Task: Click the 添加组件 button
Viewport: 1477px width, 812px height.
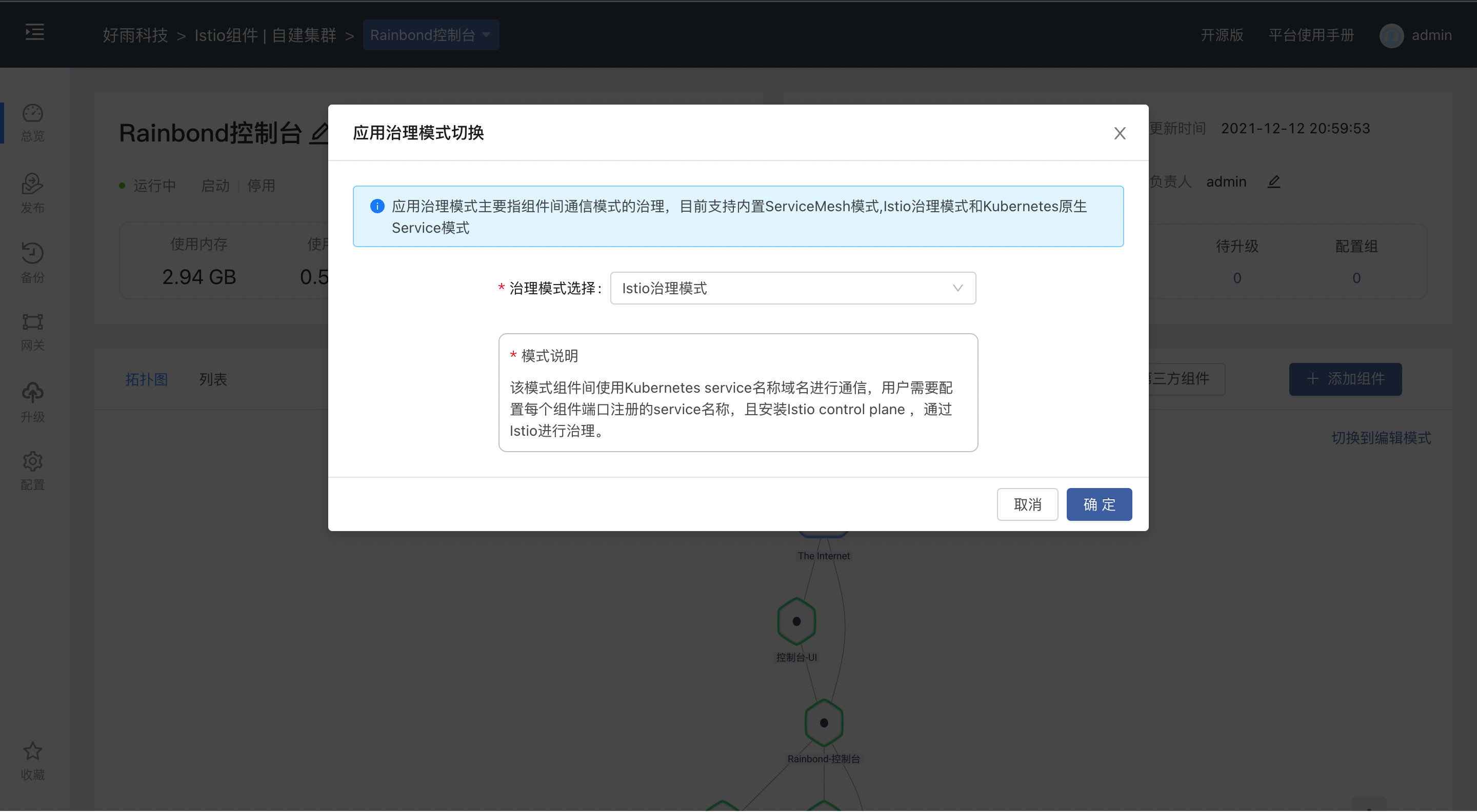Action: [1345, 379]
